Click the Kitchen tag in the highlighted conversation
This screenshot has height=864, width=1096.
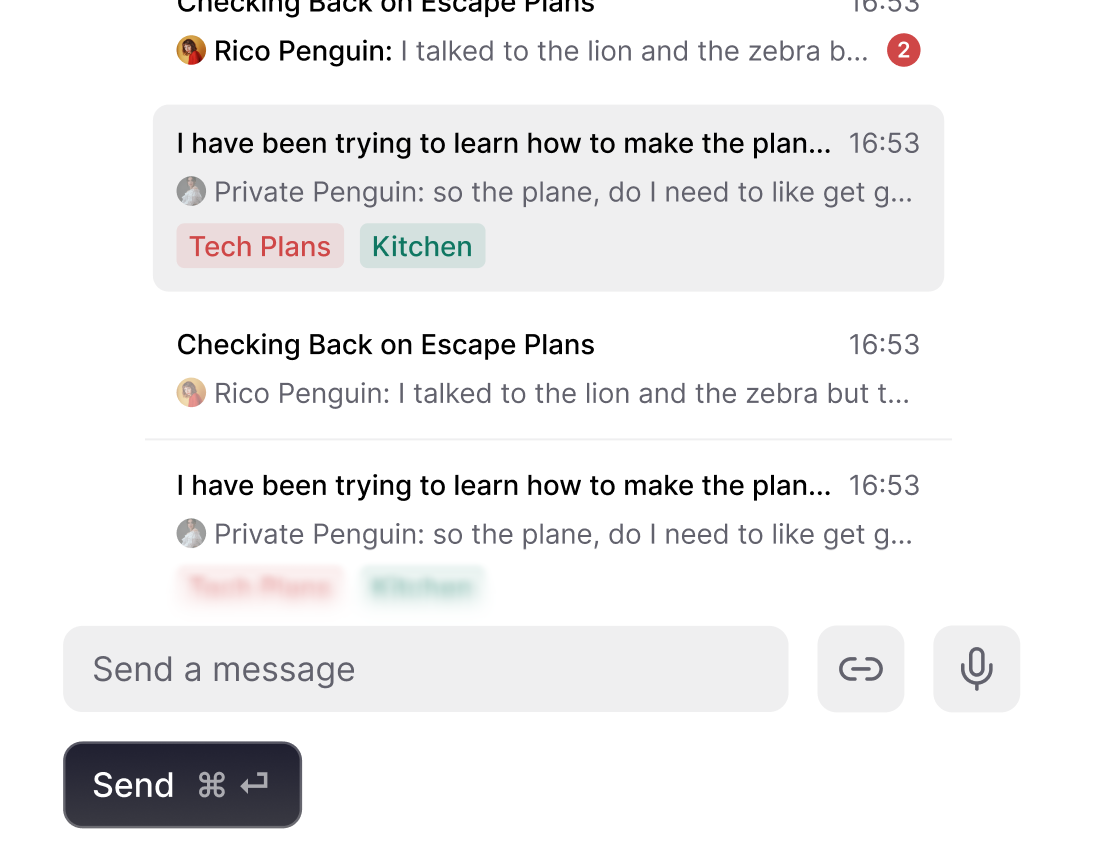(x=422, y=246)
